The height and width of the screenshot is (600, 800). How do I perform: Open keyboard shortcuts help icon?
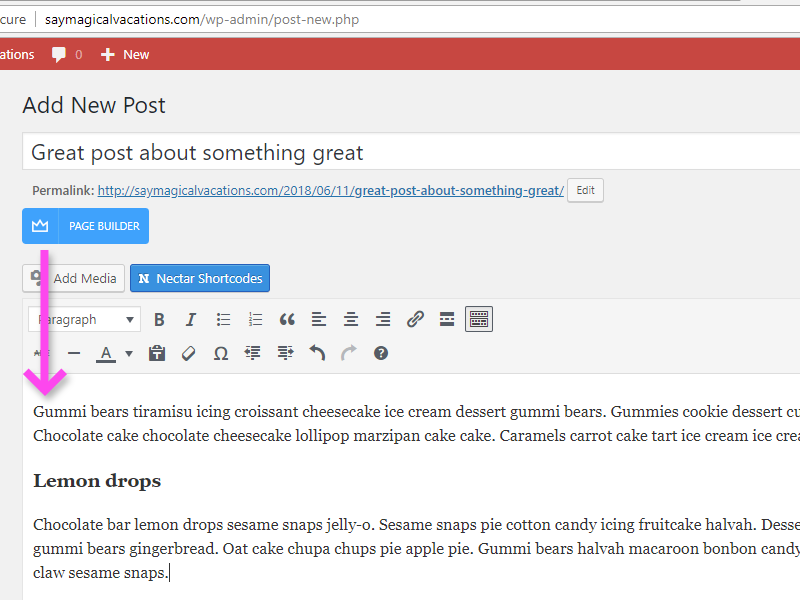point(381,353)
